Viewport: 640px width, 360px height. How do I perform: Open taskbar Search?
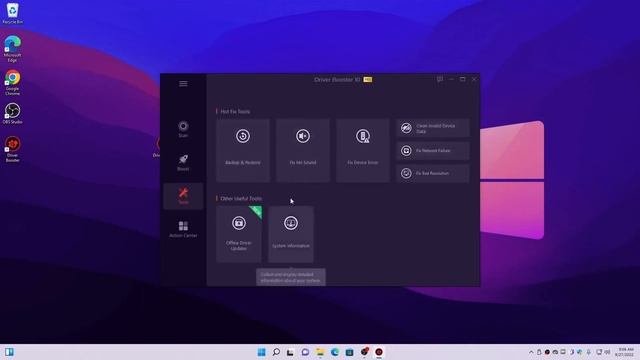point(276,352)
